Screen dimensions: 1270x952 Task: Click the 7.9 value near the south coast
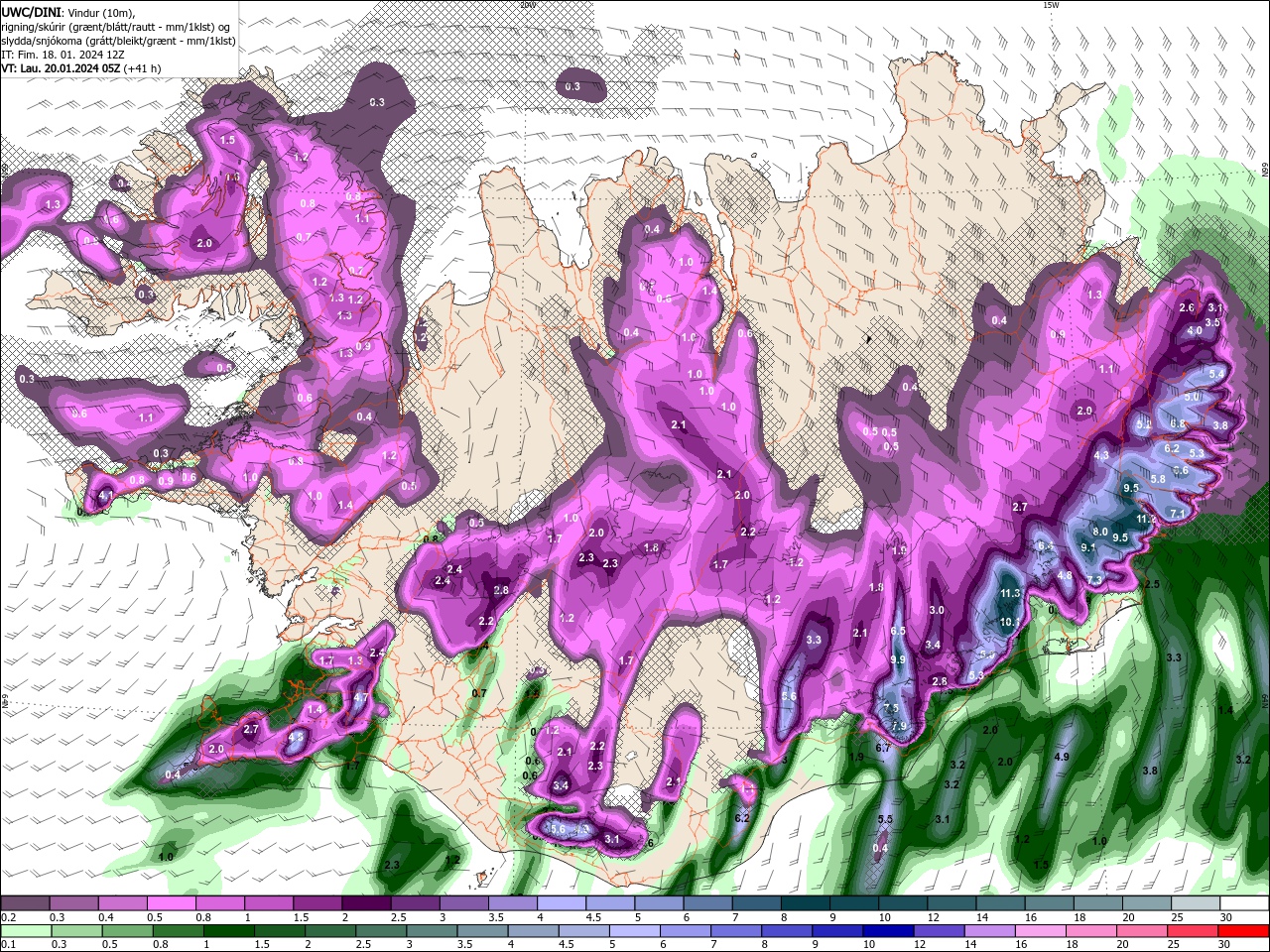899,727
